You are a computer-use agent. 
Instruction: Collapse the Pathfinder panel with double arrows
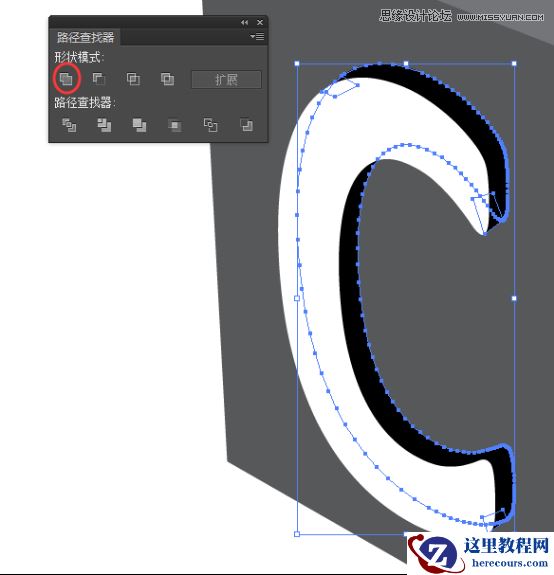245,22
